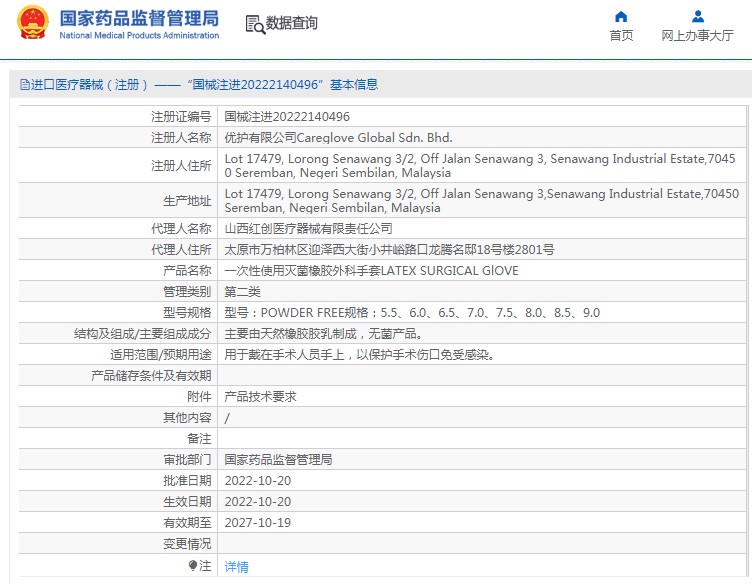752x584 pixels.
Task: Click the 变更情况 label
Action: 187,544
